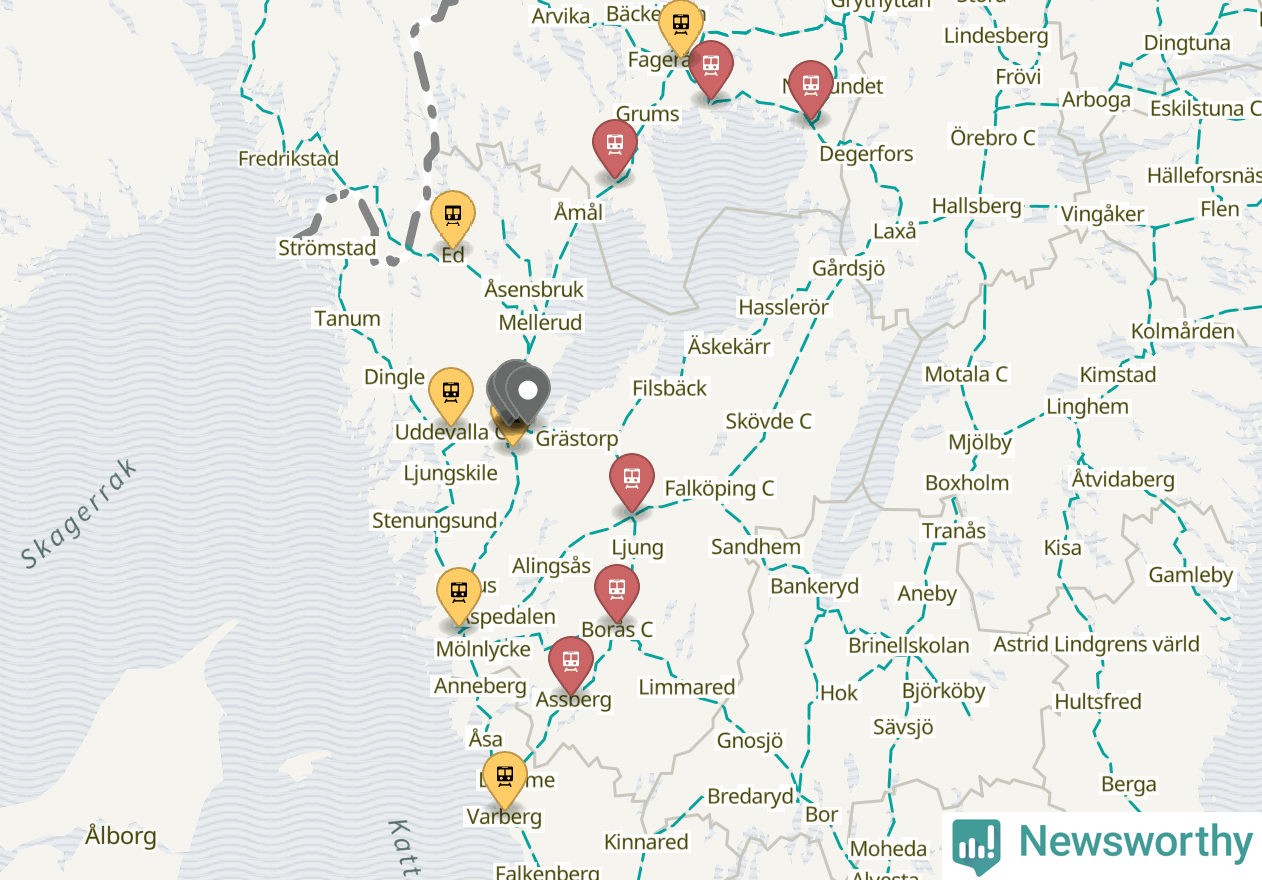The width and height of the screenshot is (1262, 880).
Task: Click the red train marker above Borås C
Action: 617,592
